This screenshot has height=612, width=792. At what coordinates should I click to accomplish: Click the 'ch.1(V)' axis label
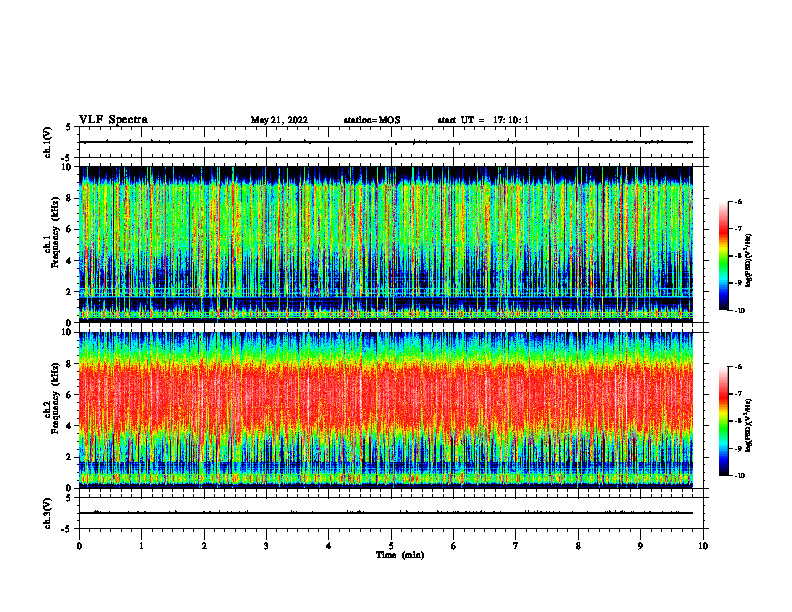47,142
